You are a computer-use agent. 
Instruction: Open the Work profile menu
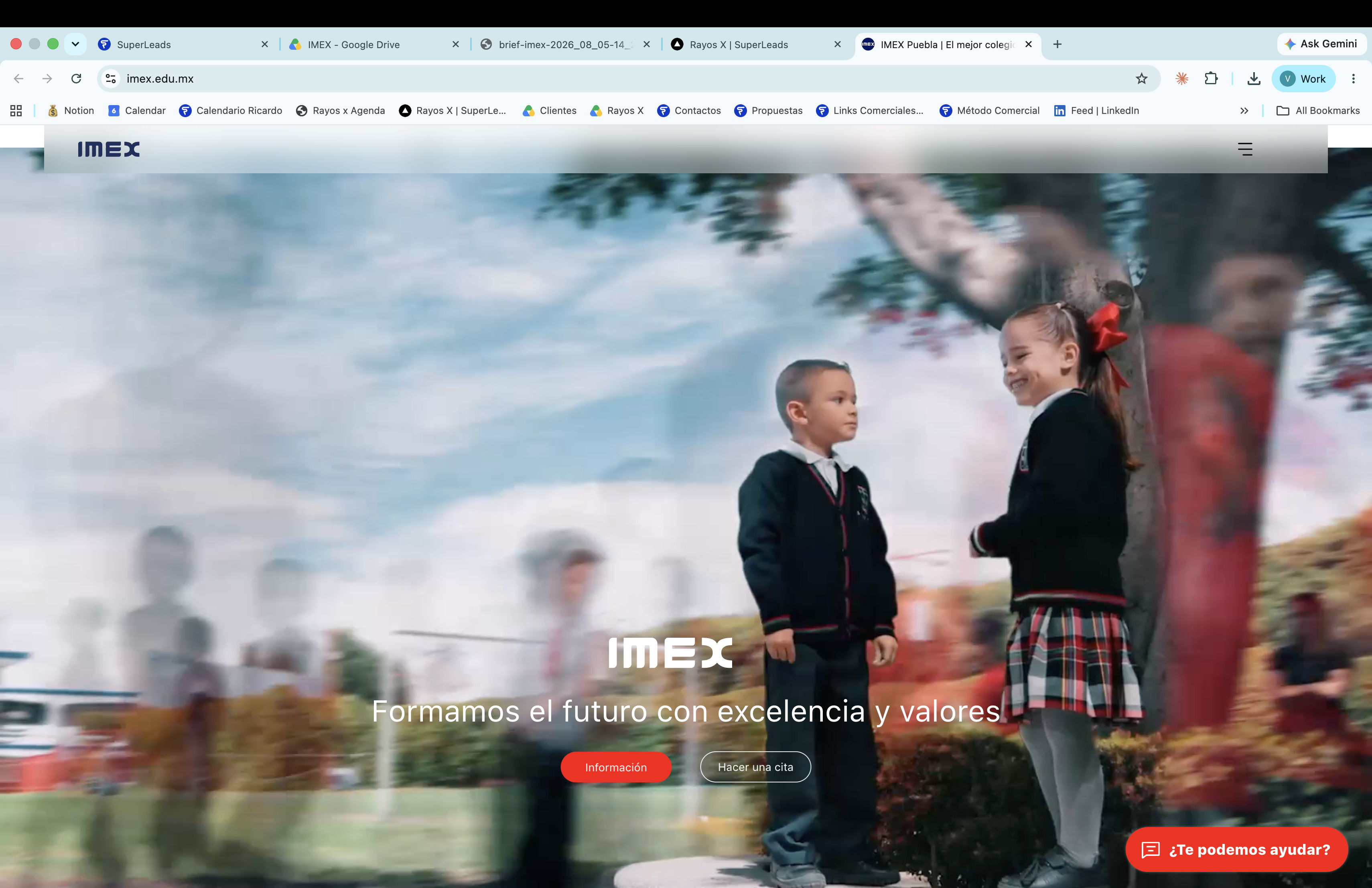point(1303,78)
